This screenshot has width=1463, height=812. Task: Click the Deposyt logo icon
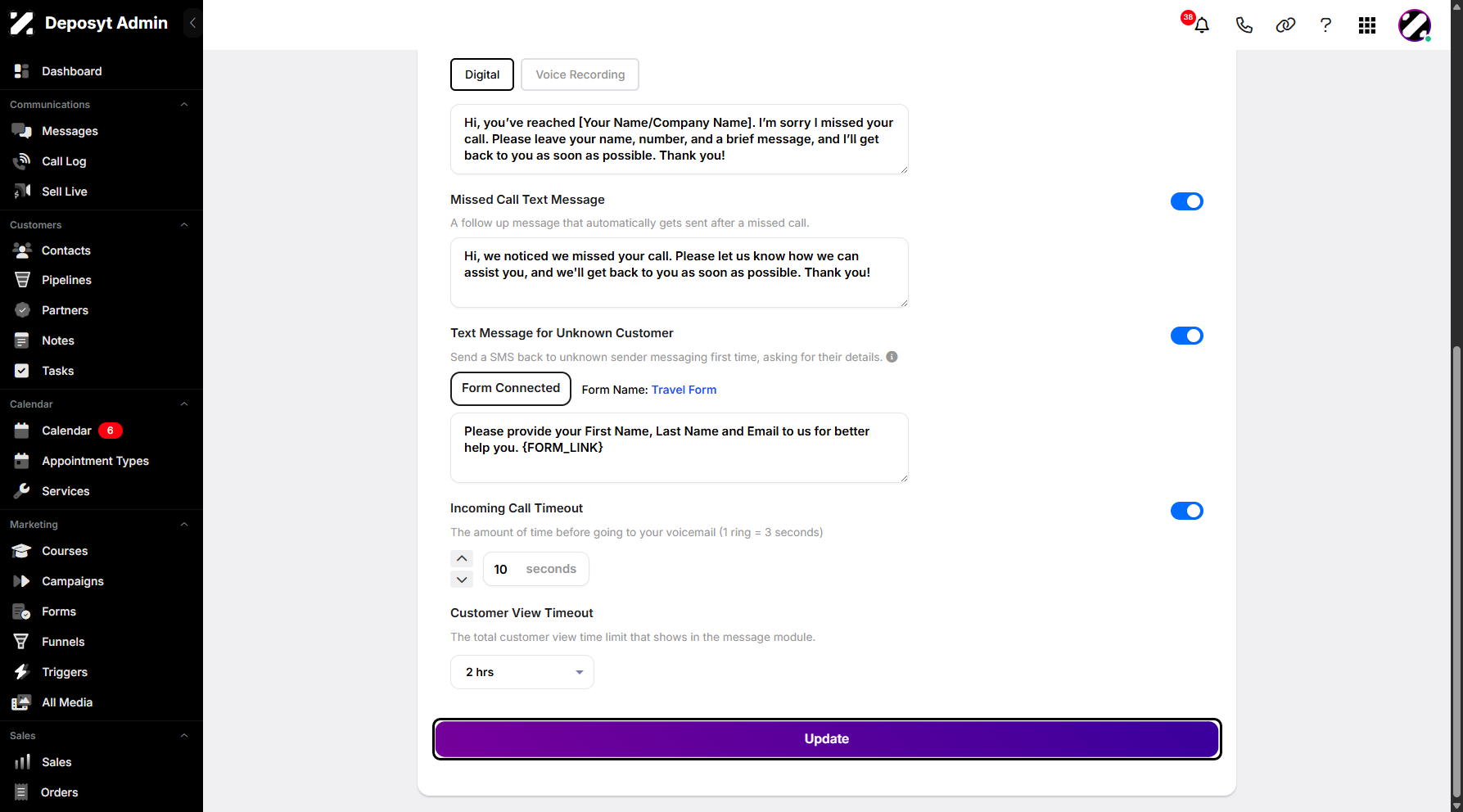(21, 23)
